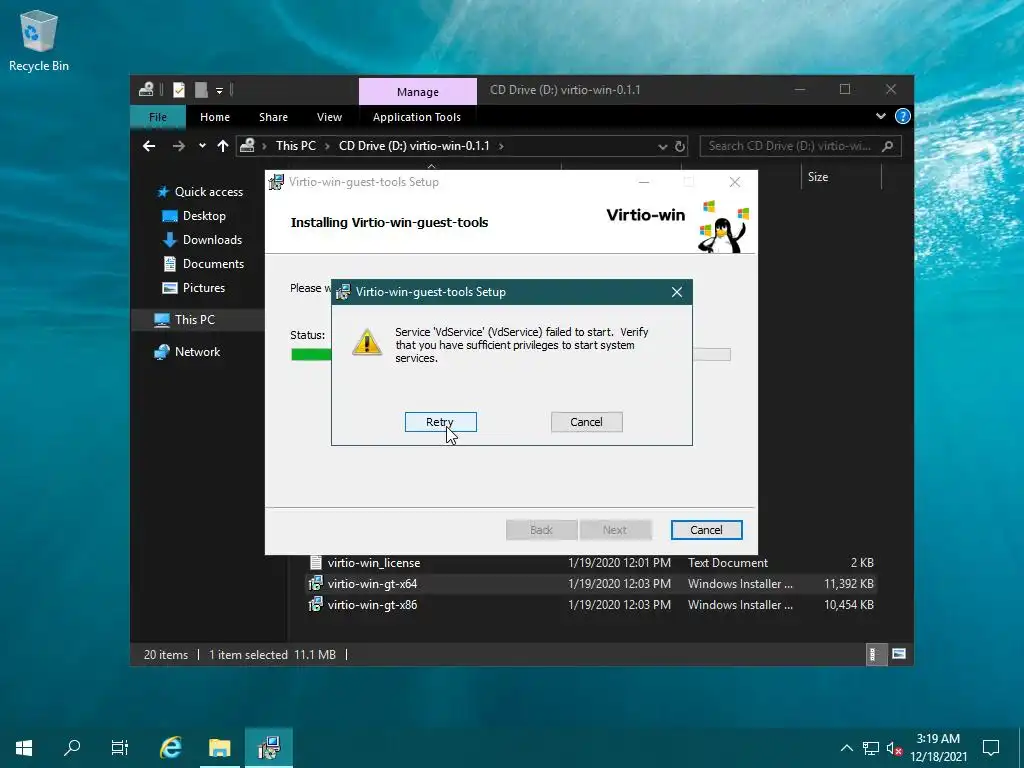1024x768 pixels.
Task: Click the installer icon on the taskbar
Action: pos(269,747)
